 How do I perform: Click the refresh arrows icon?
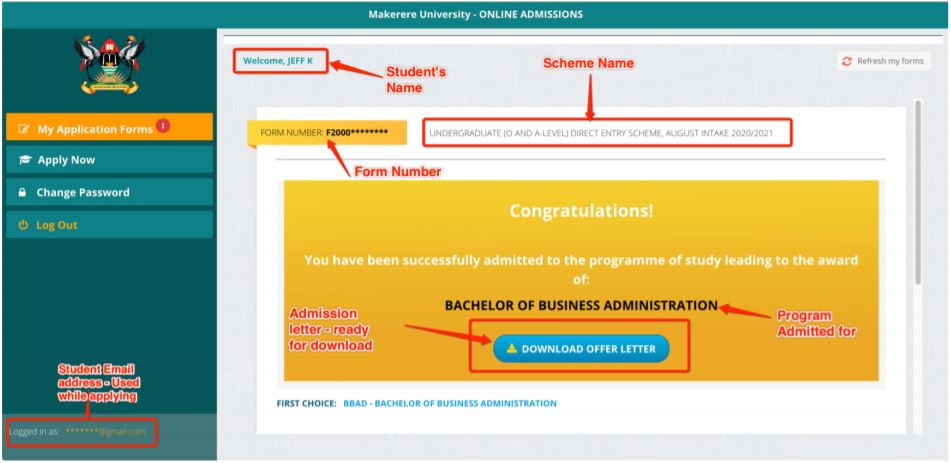(x=847, y=61)
